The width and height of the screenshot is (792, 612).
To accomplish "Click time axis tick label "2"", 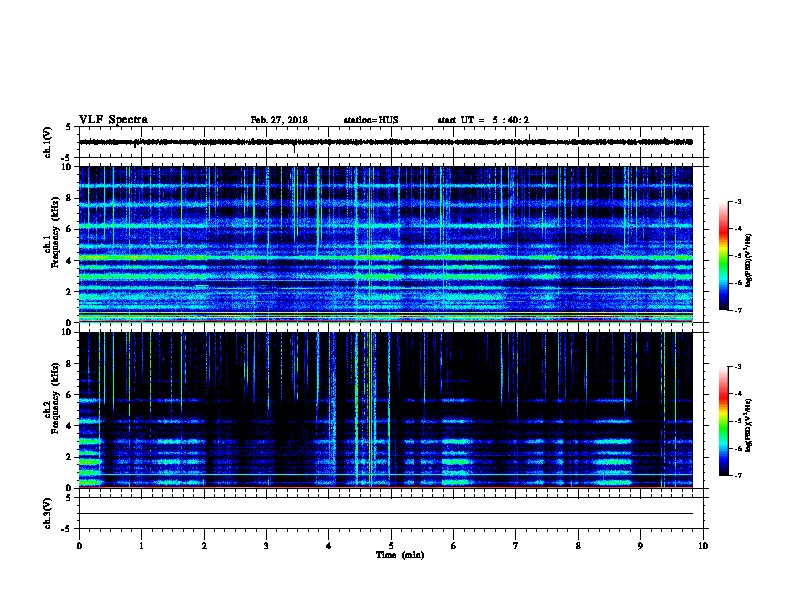I will (x=204, y=546).
